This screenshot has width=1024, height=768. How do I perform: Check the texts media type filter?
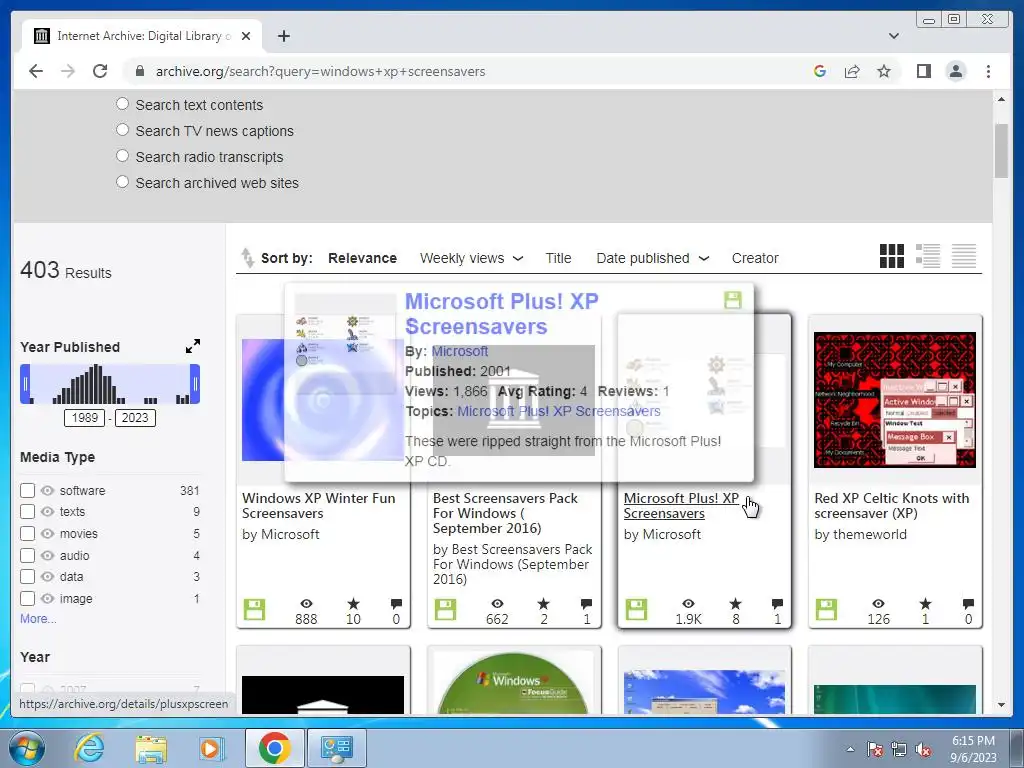point(27,511)
